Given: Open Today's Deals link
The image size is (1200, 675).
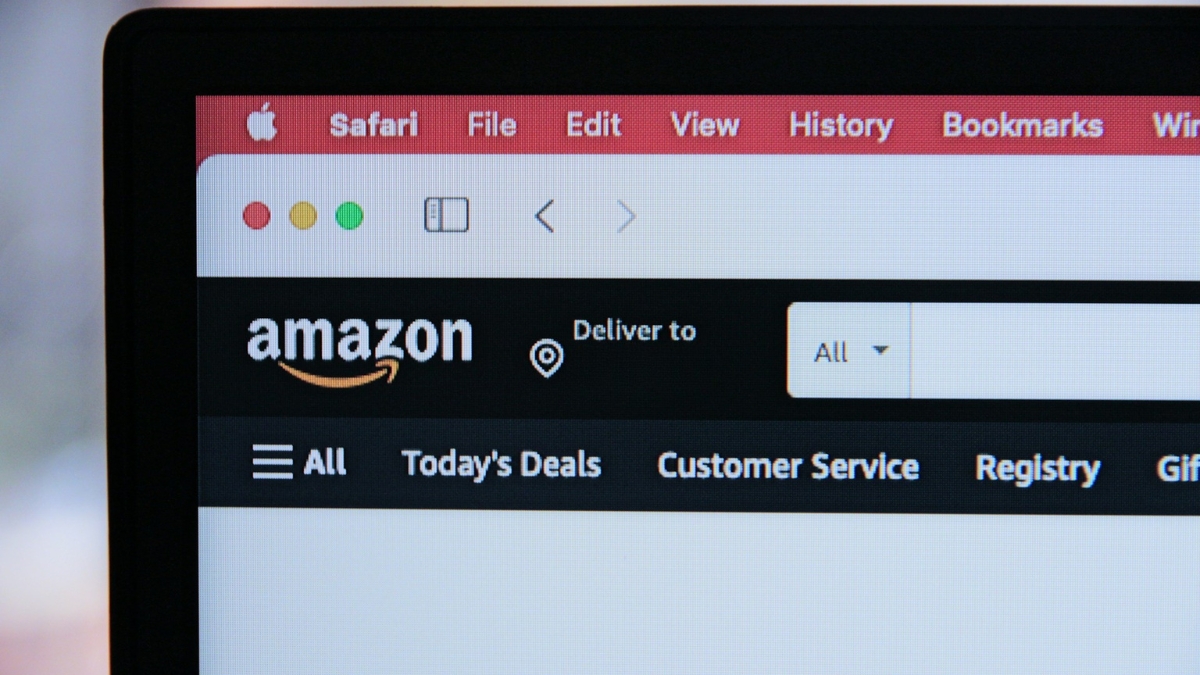Looking at the screenshot, I should pos(501,464).
